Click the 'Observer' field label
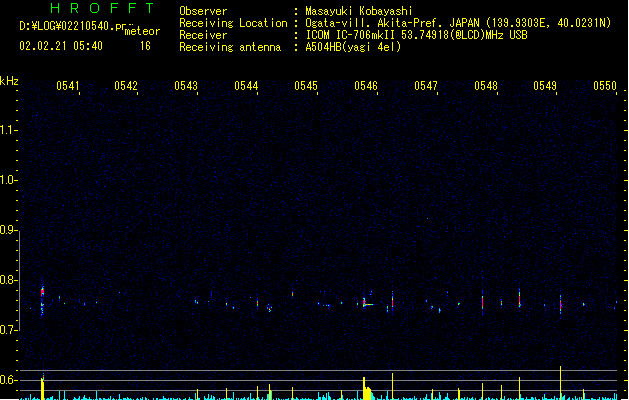 tap(203, 11)
